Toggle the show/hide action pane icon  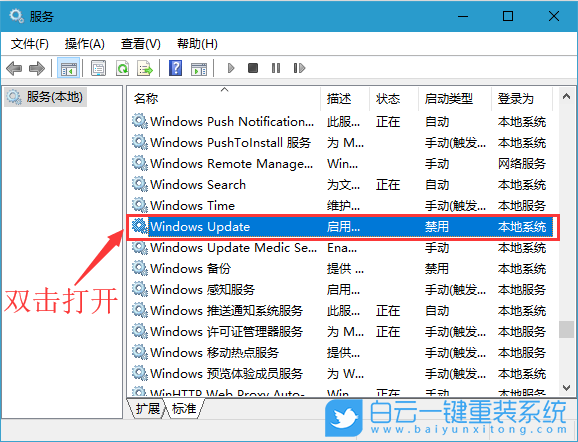click(x=199, y=69)
